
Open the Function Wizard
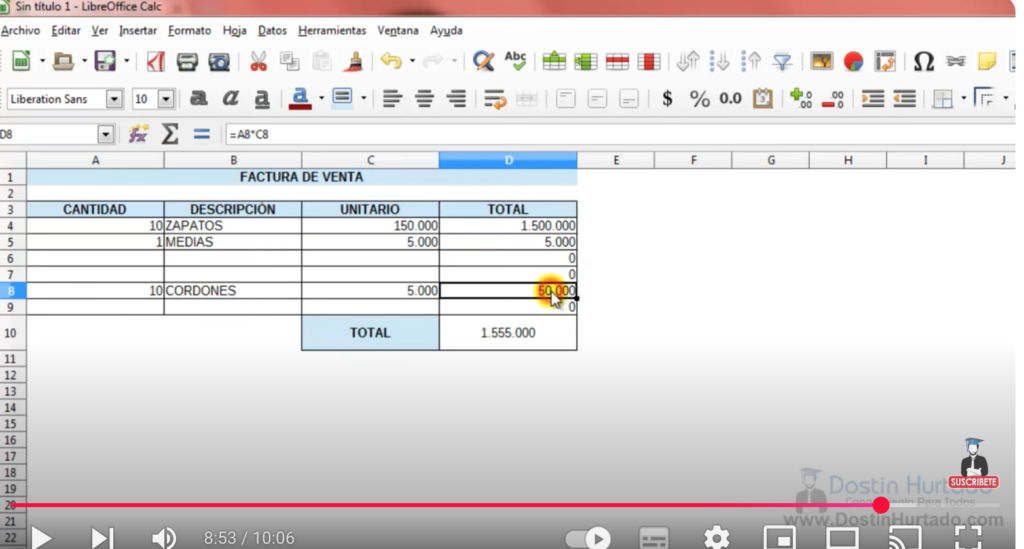(x=138, y=134)
